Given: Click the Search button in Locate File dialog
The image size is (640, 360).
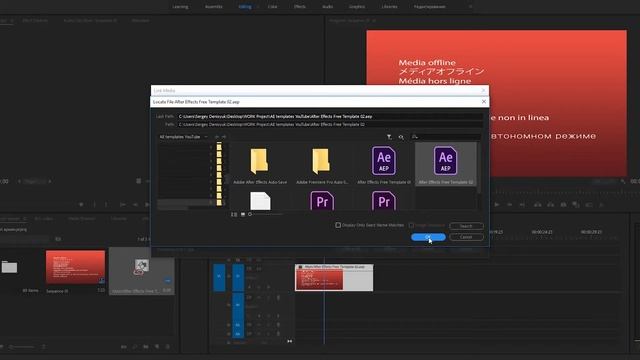Looking at the screenshot, I should (x=466, y=226).
